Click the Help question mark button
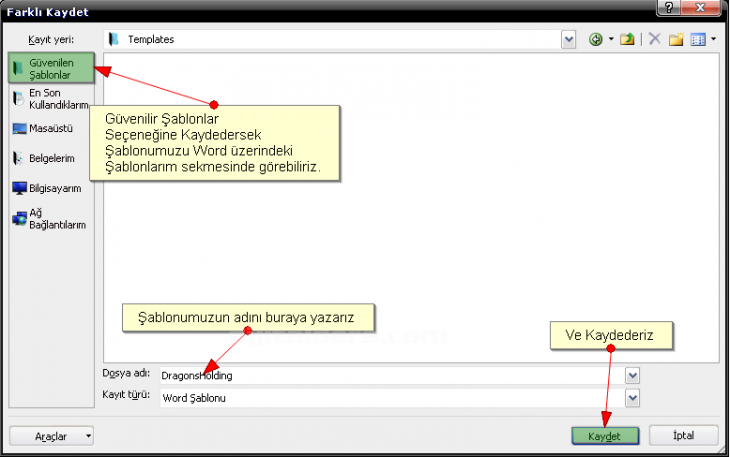This screenshot has height=457, width=730. coord(669,8)
